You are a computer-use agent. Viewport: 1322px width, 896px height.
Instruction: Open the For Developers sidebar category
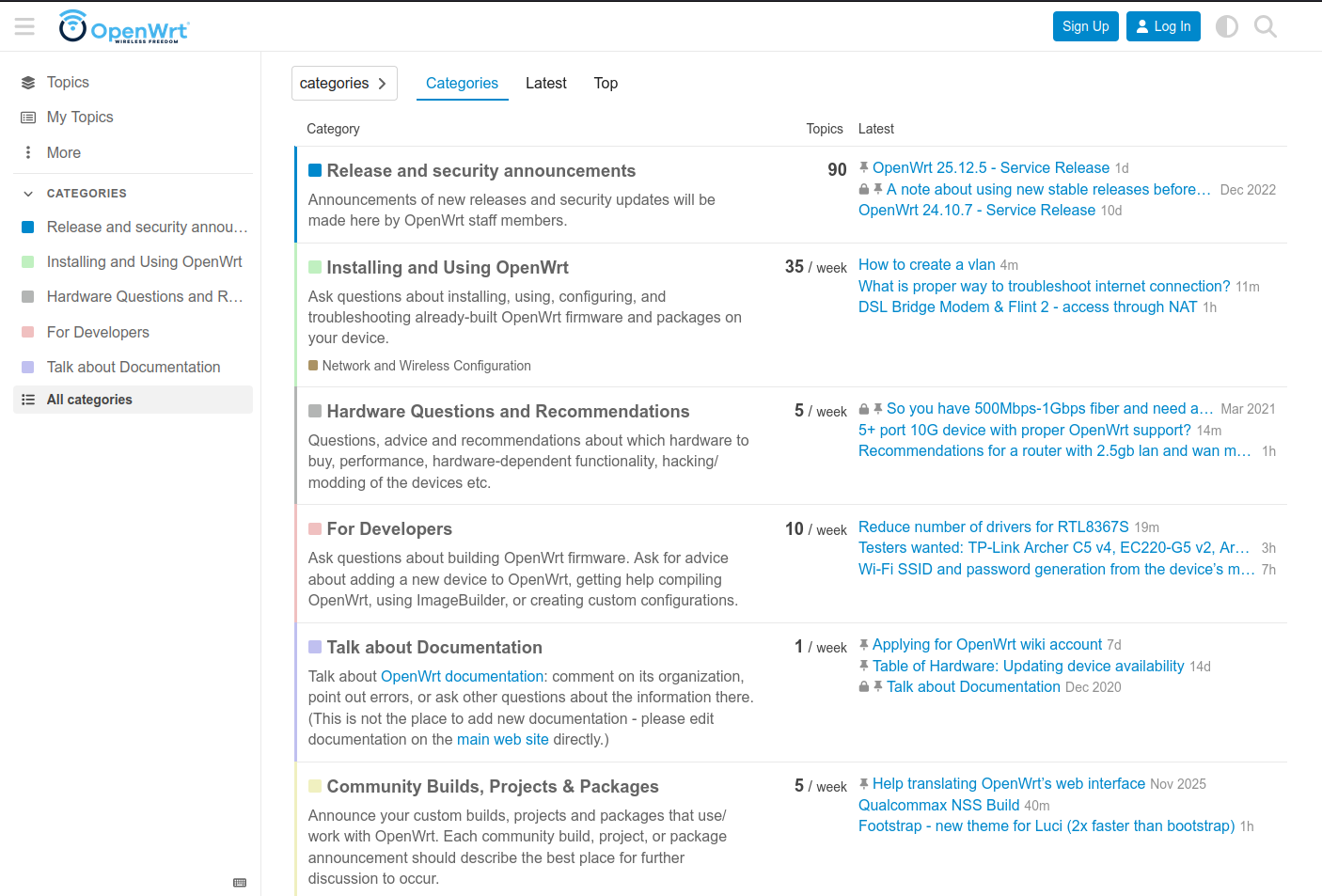click(x=98, y=332)
